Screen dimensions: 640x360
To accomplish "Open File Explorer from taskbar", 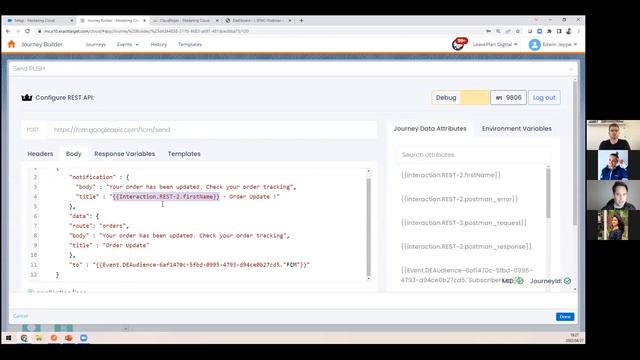I will [39, 338].
